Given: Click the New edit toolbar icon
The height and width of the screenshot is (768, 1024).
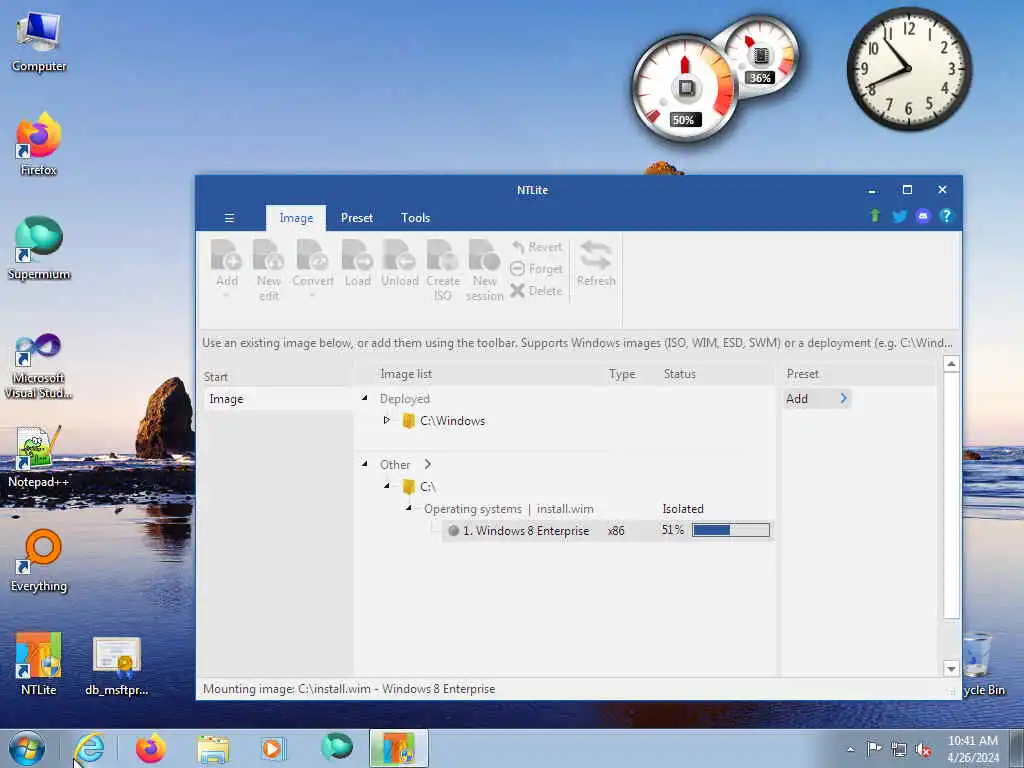Looking at the screenshot, I should click(268, 270).
